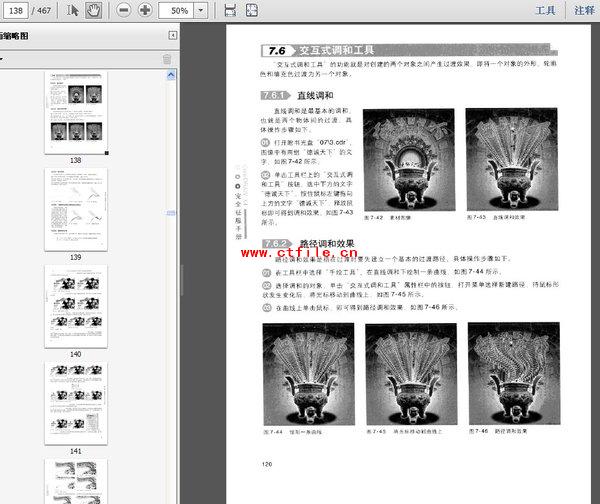Open the 工具 tools pane
The height and width of the screenshot is (504, 600).
(x=545, y=10)
